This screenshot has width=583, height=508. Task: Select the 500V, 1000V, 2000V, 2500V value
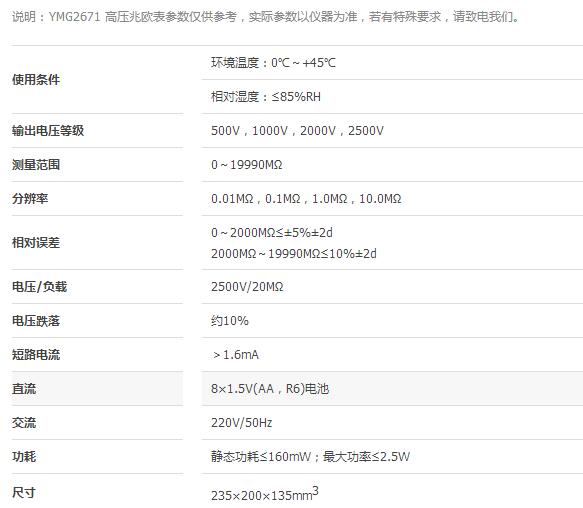(297, 131)
